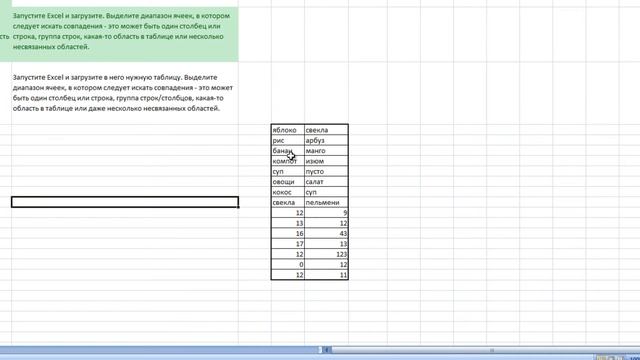Select the cell with value 0
The height and width of the screenshot is (360, 640).
coord(288,264)
